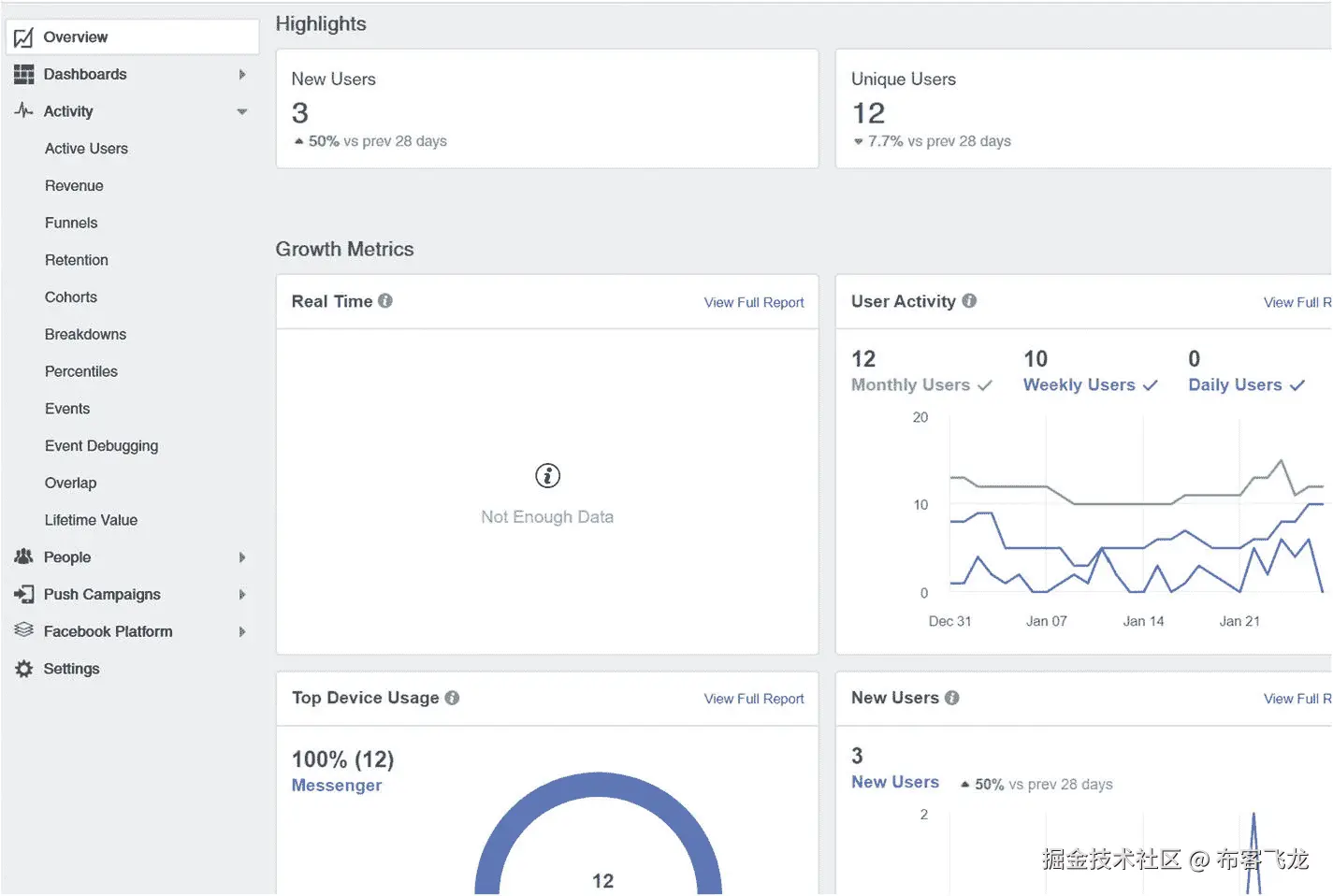Open the Top Device Usage info icon
The height and width of the screenshot is (896, 1333).
coord(452,698)
